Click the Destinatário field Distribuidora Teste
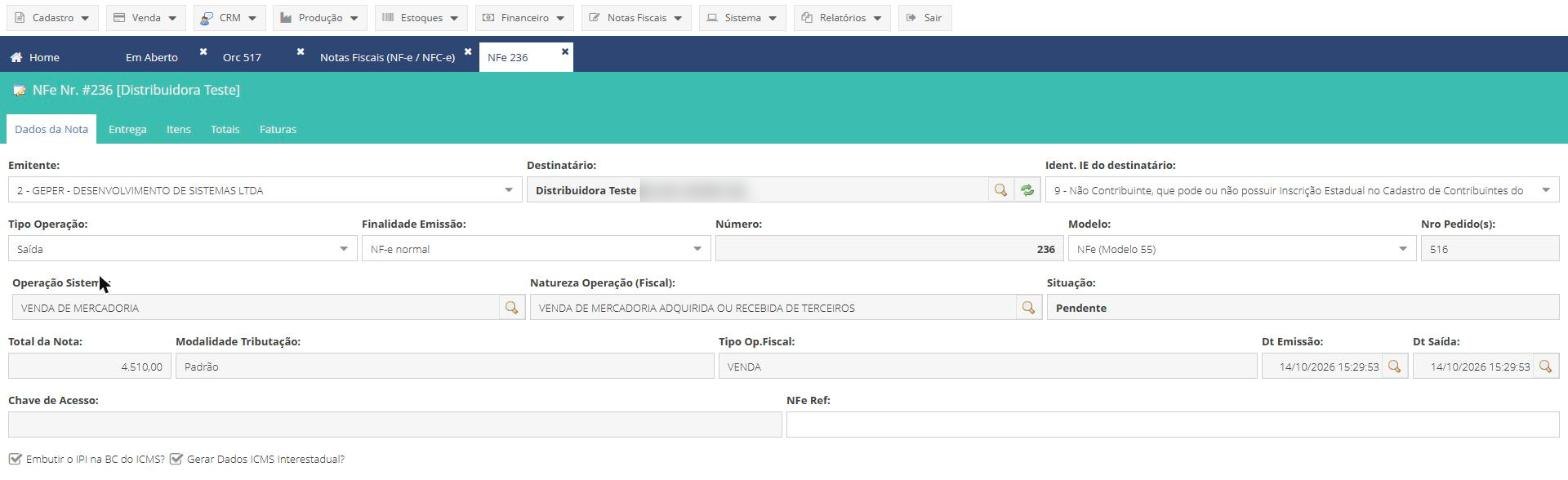This screenshot has height=480, width=1568. [x=757, y=190]
